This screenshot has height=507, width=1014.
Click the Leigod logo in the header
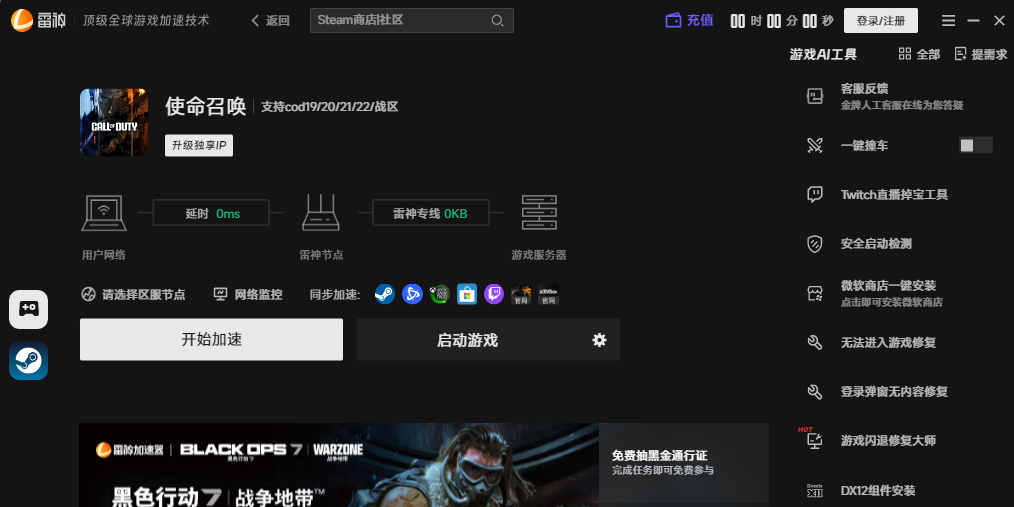pyautogui.click(x=38, y=21)
